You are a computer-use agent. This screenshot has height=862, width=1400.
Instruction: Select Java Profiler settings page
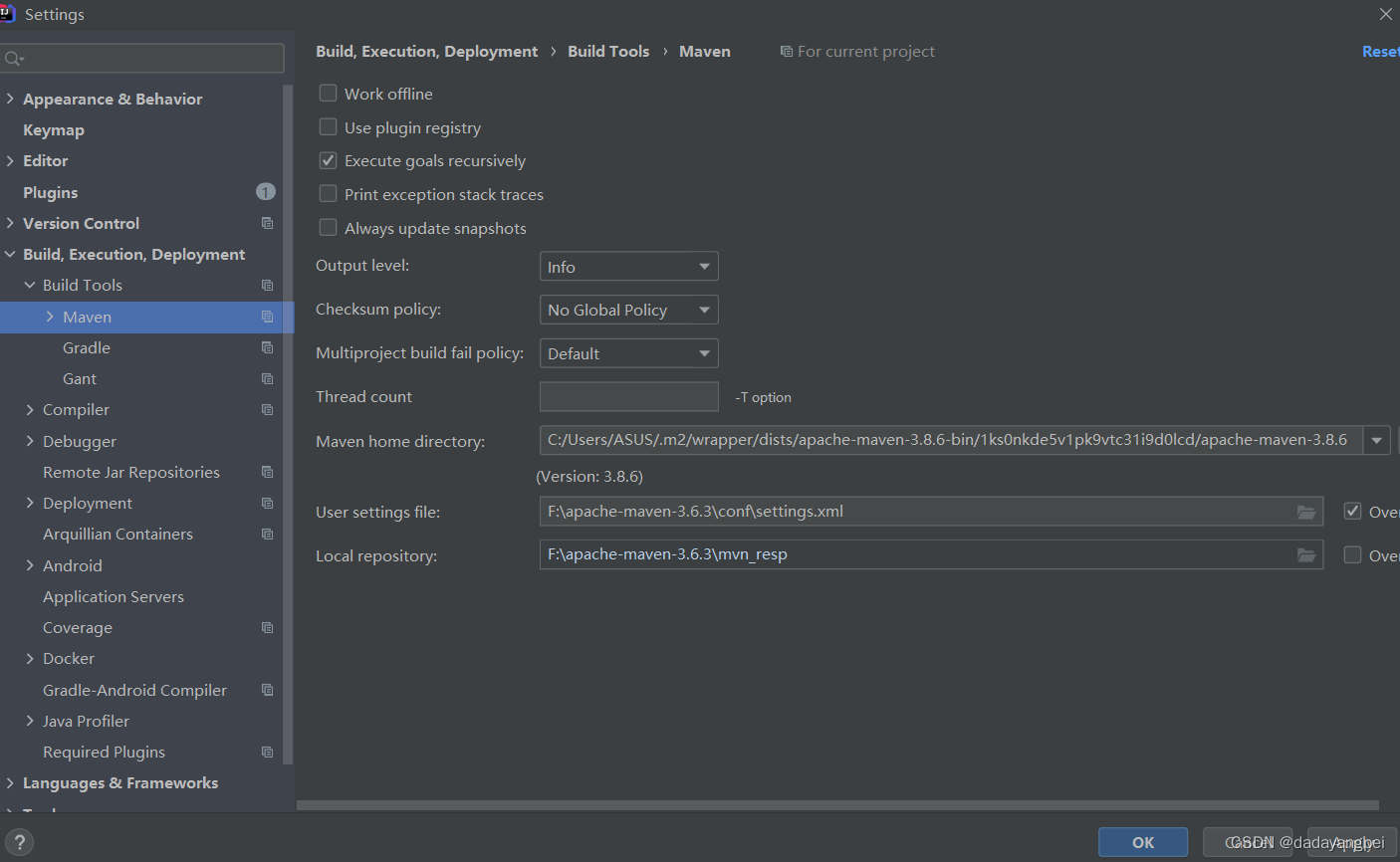[86, 721]
